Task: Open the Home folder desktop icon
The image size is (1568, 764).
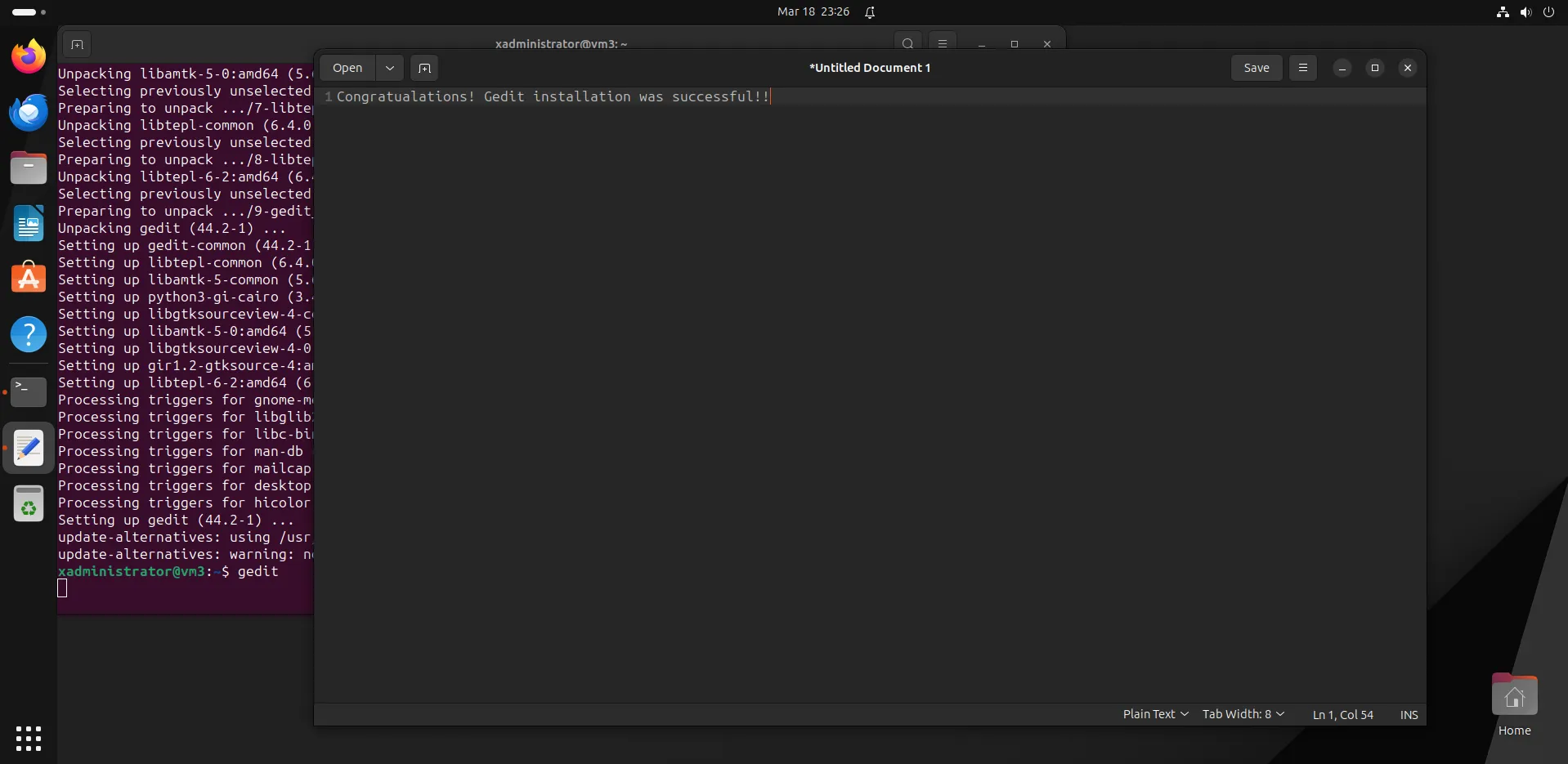Action: 1514,705
